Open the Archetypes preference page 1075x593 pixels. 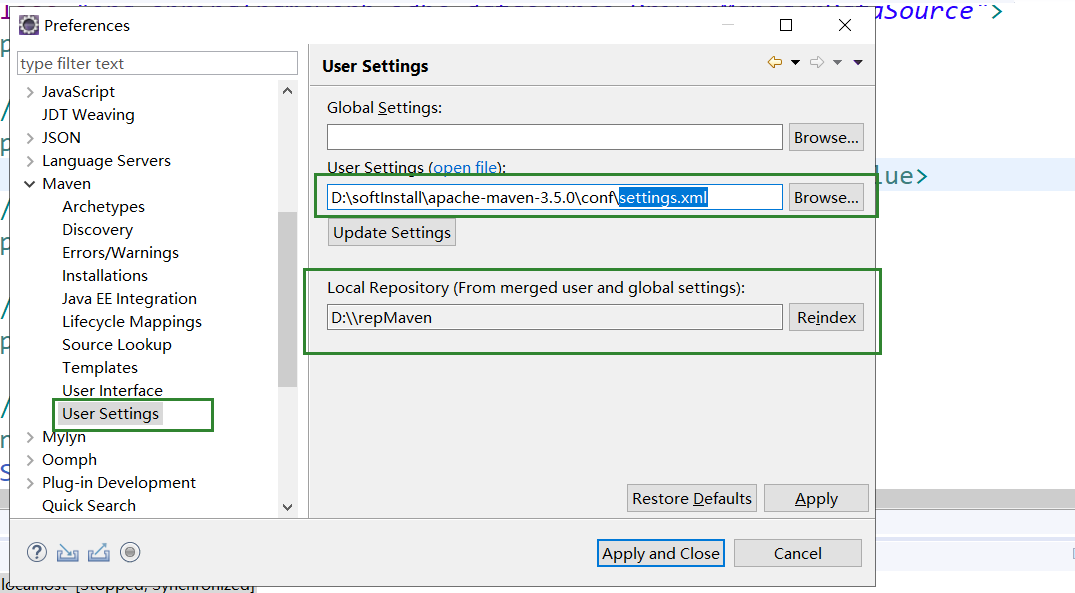[103, 207]
